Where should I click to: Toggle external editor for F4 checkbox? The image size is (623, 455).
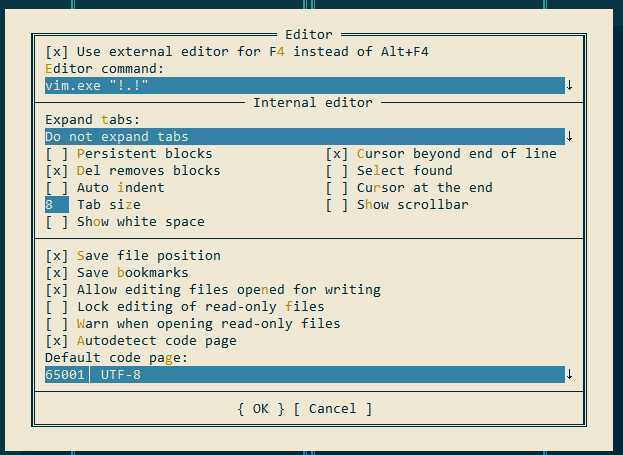(57, 51)
